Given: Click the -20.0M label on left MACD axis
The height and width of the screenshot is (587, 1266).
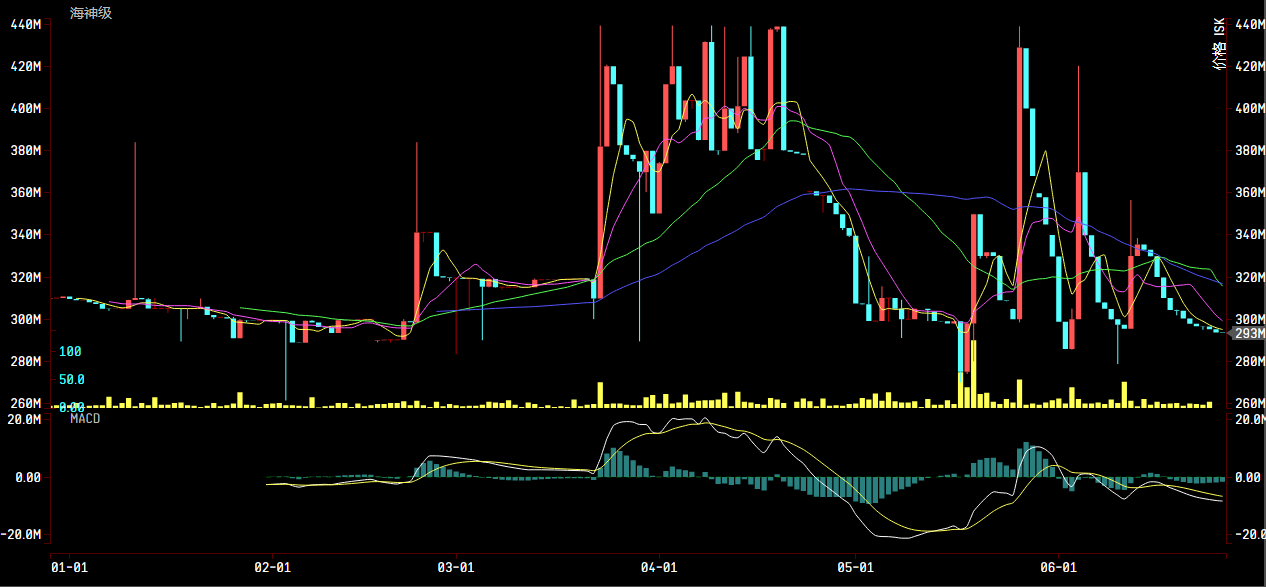Looking at the screenshot, I should click(23, 534).
